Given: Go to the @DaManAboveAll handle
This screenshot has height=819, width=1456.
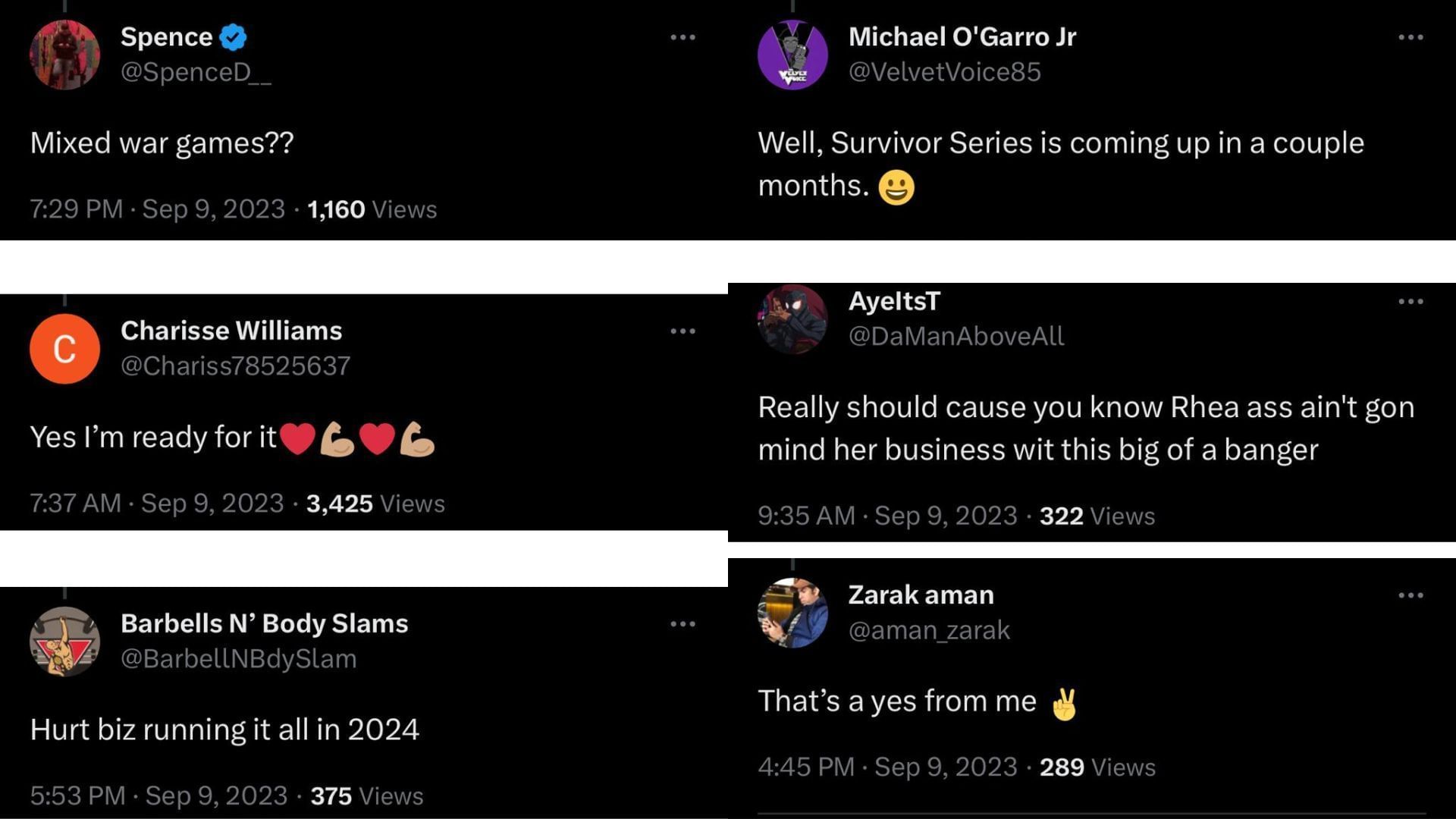Looking at the screenshot, I should 955,336.
